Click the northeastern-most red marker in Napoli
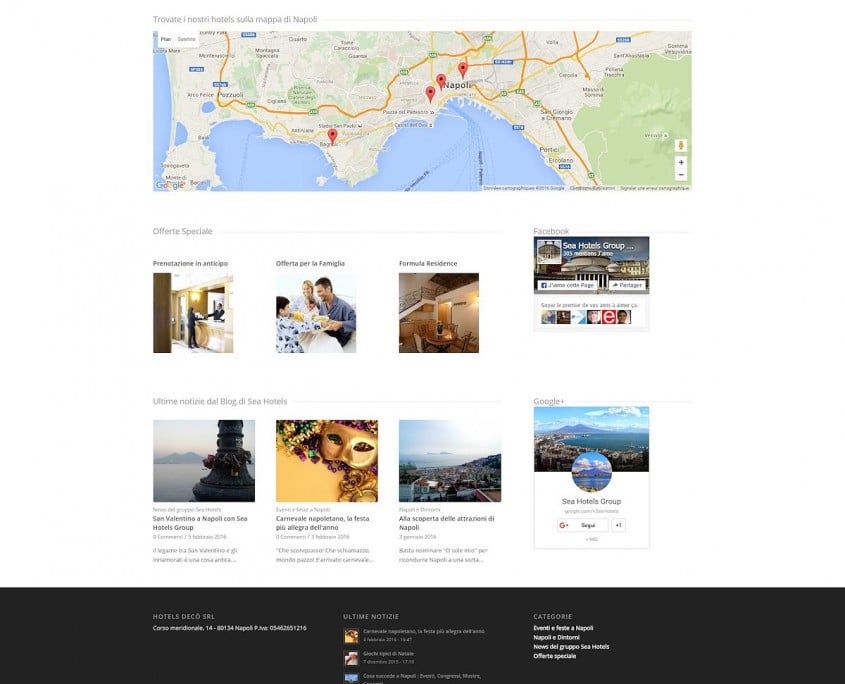Image resolution: width=845 pixels, height=684 pixels. point(462,70)
